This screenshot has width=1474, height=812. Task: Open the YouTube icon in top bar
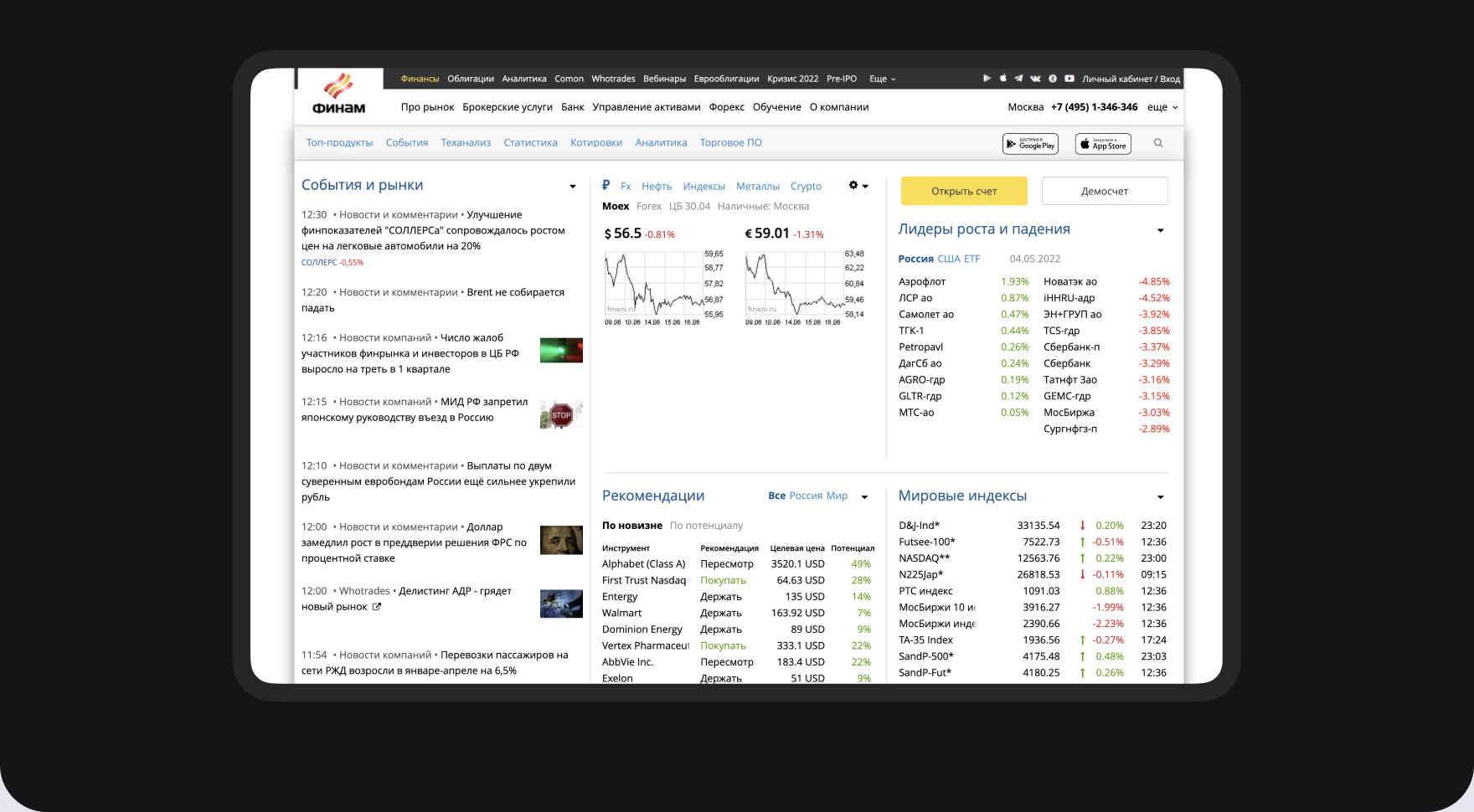(1069, 79)
